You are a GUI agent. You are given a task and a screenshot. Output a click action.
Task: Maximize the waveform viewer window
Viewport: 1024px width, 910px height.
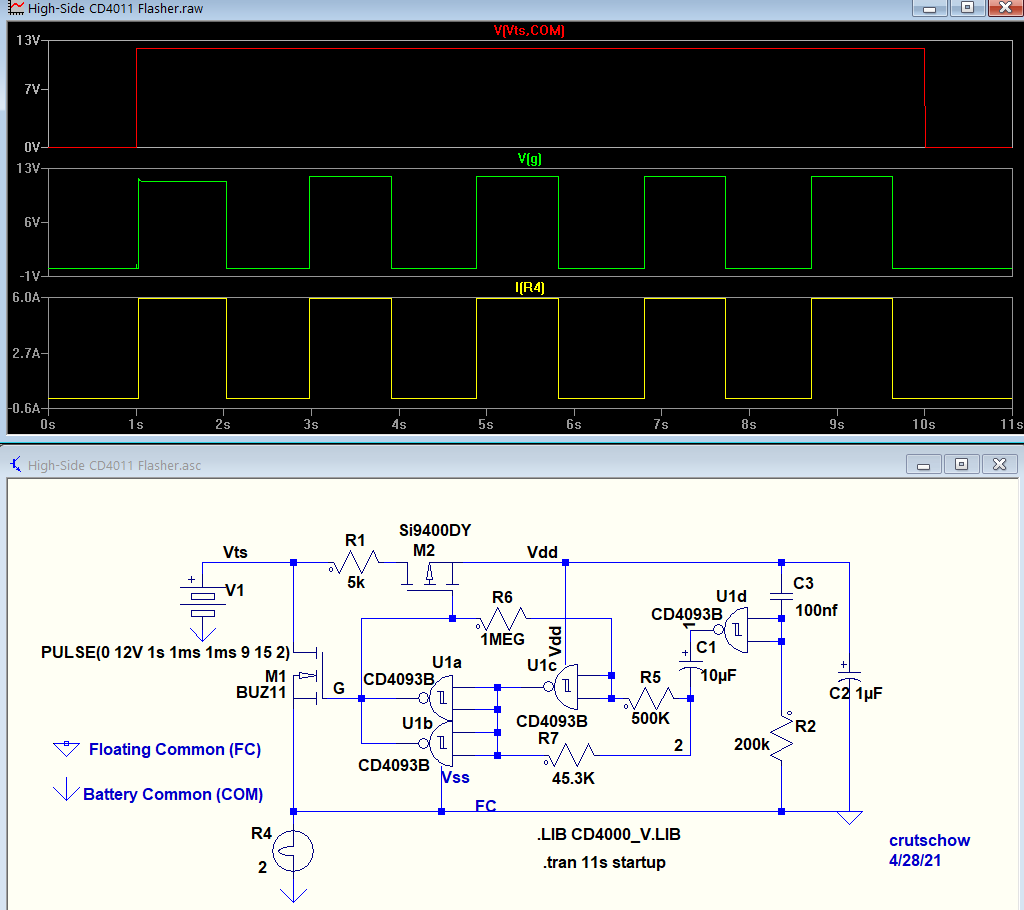point(968,8)
